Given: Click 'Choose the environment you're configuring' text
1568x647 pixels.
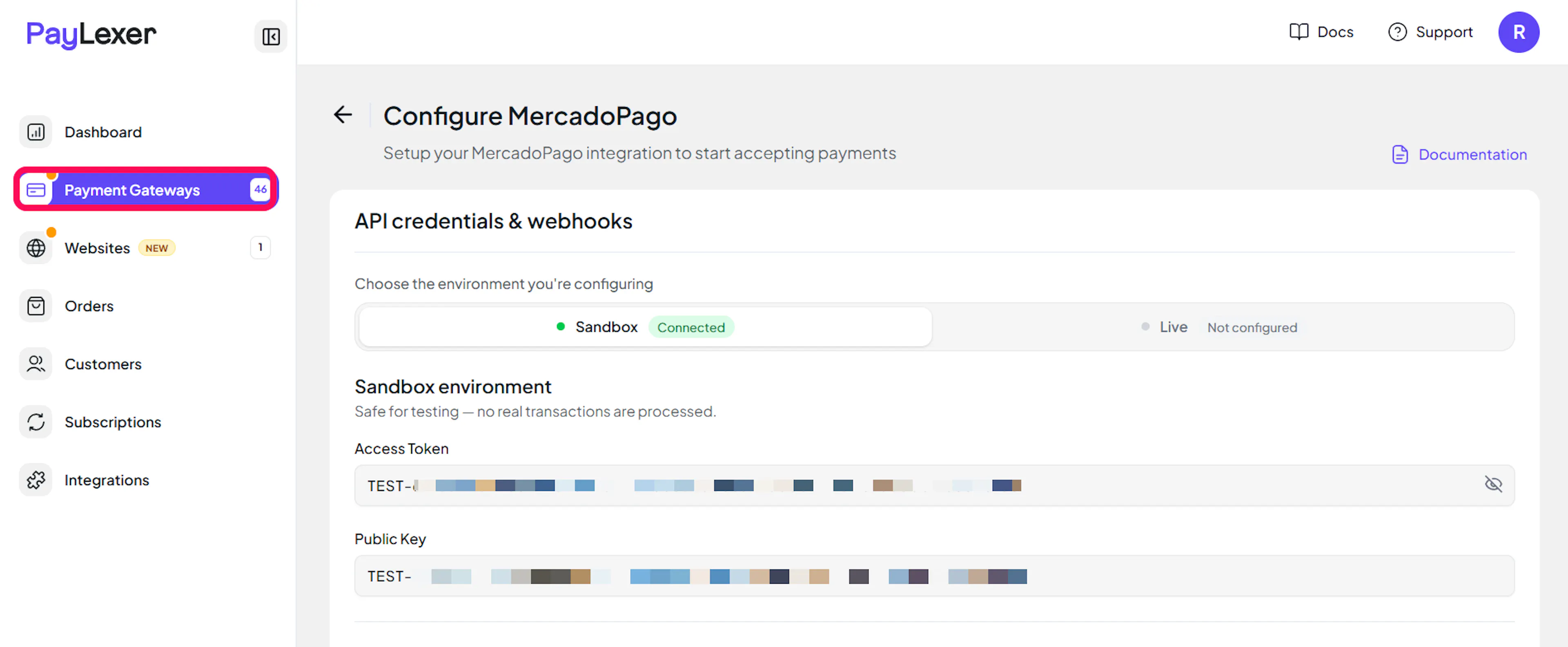Looking at the screenshot, I should (x=504, y=283).
